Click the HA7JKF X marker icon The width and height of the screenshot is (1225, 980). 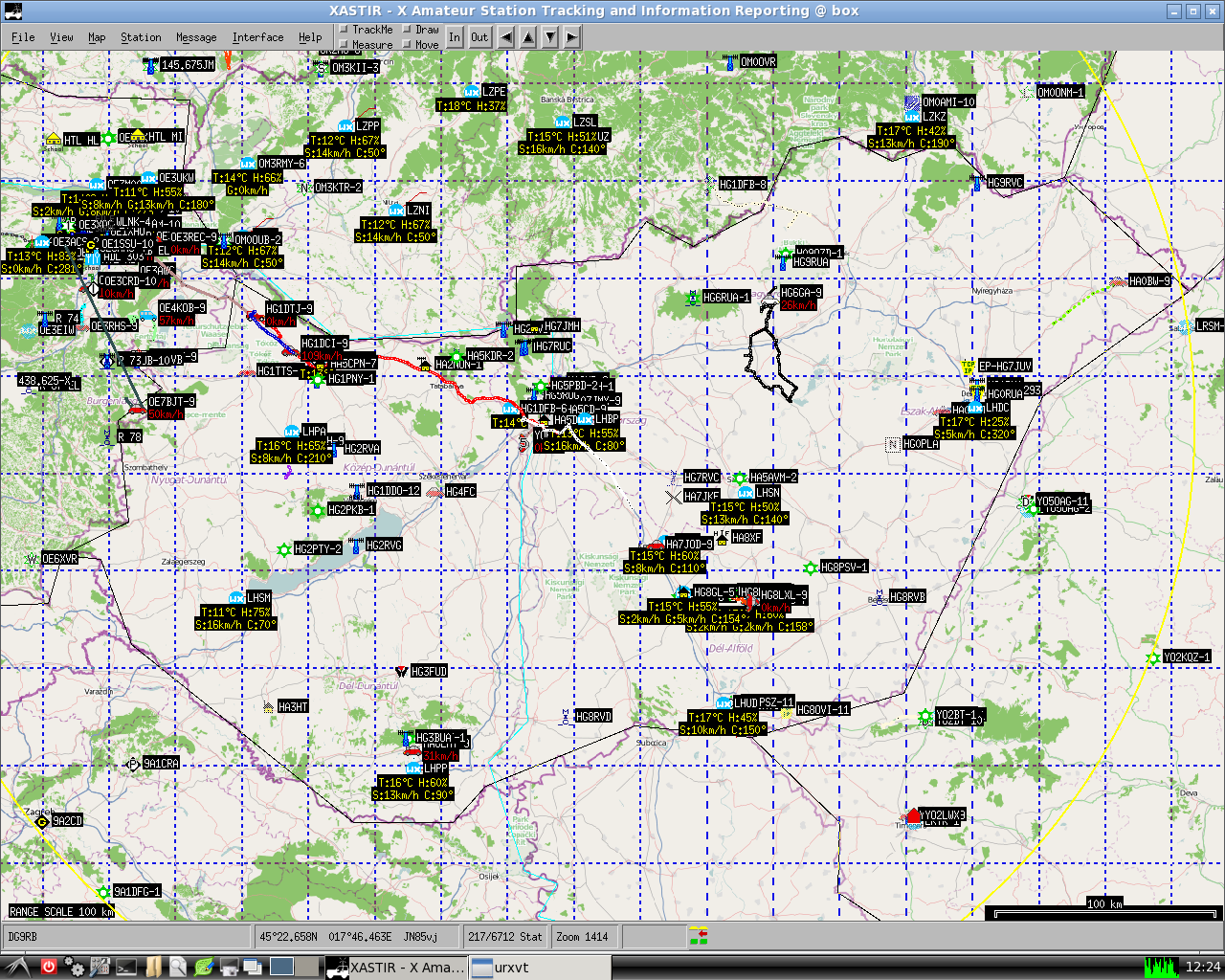(673, 497)
